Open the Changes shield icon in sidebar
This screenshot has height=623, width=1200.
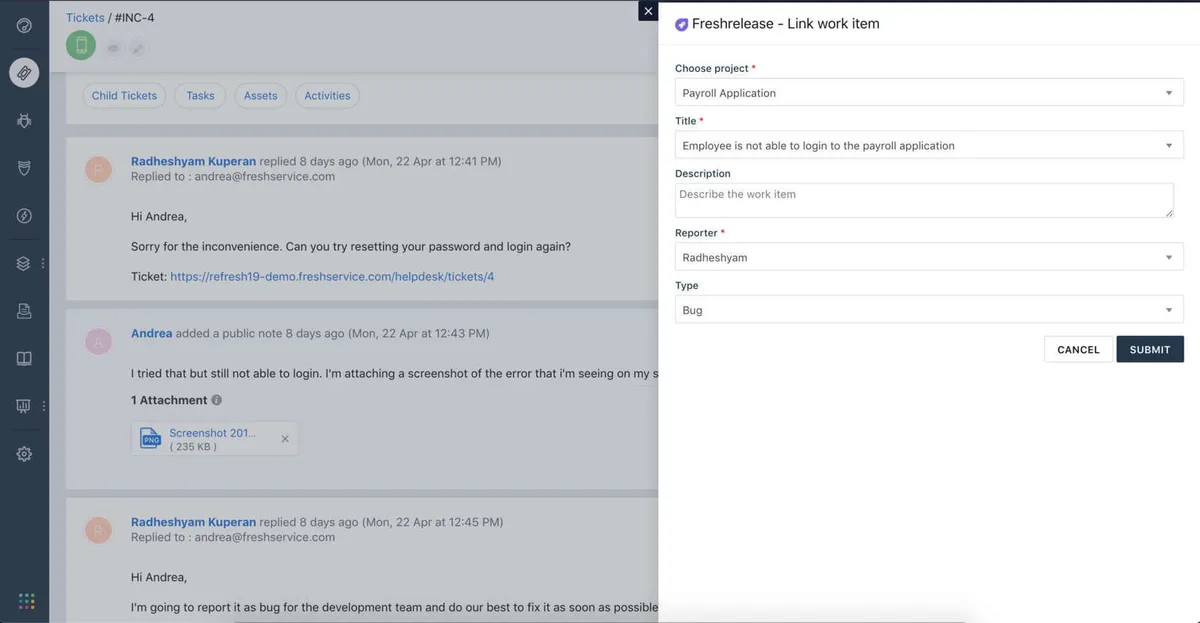click(24, 168)
